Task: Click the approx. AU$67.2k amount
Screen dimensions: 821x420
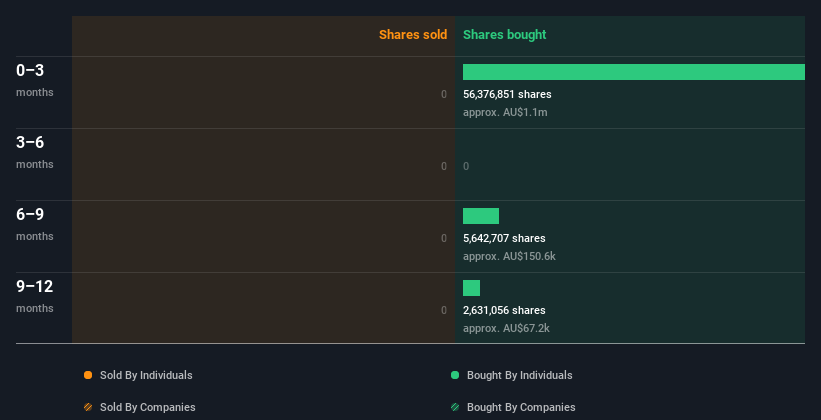Action: [506, 328]
